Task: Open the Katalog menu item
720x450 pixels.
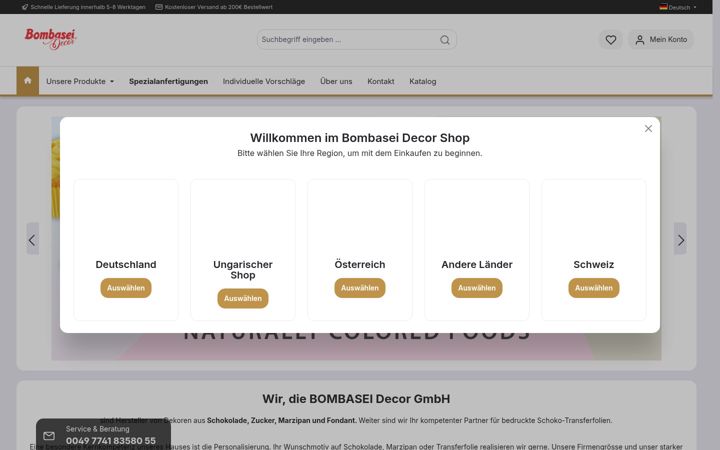Action: (422, 81)
